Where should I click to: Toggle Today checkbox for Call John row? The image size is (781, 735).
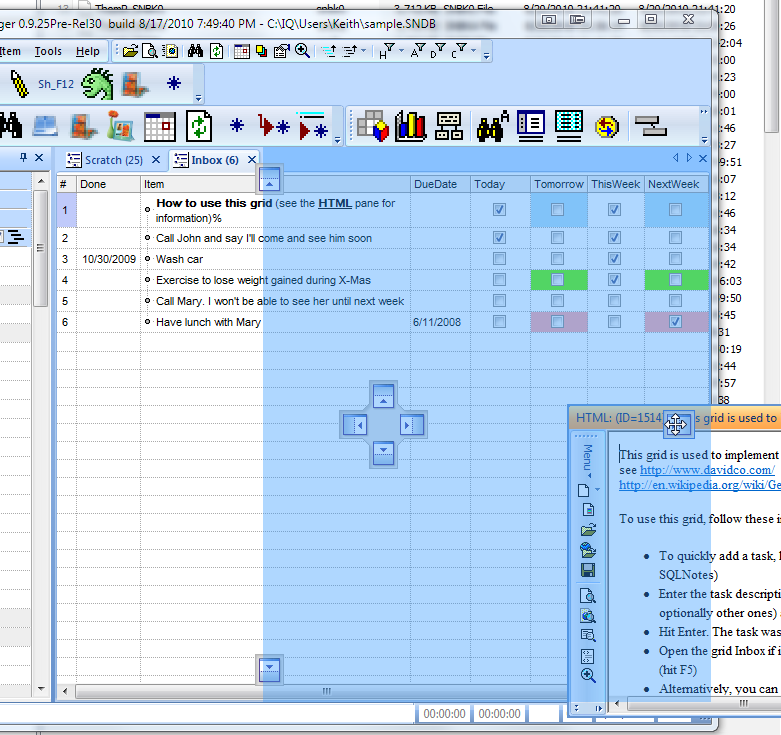tap(499, 238)
